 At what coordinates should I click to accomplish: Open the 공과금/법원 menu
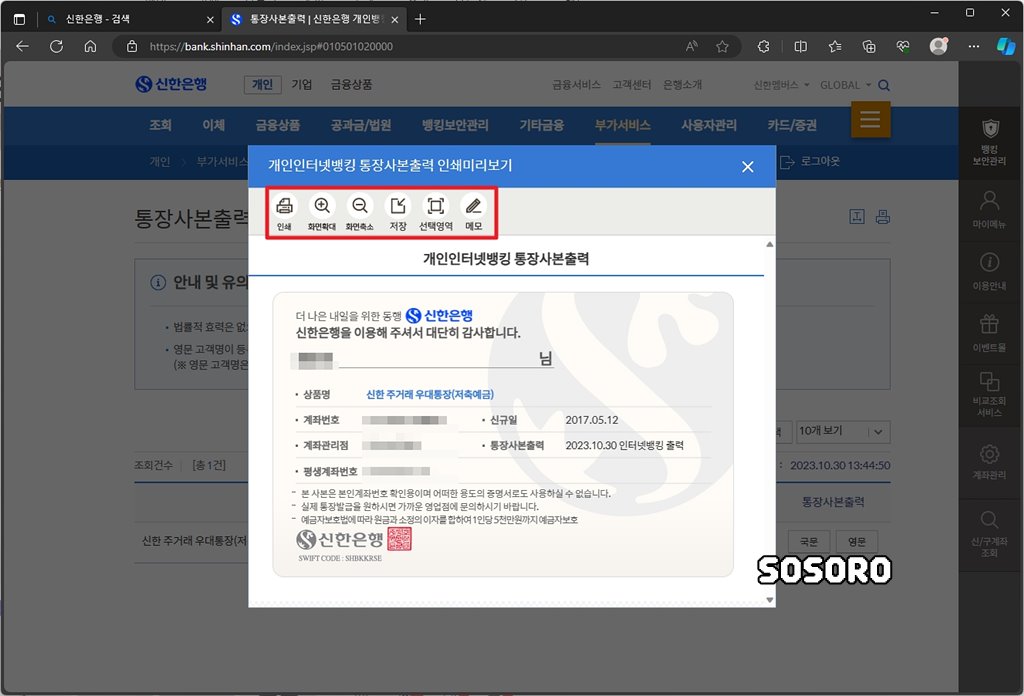[x=361, y=125]
